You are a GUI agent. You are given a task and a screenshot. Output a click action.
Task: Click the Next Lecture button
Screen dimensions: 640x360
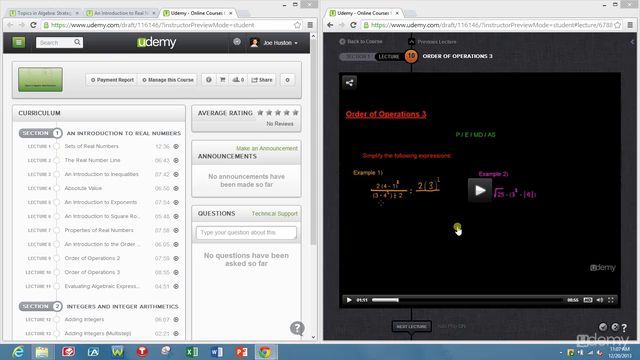click(411, 327)
